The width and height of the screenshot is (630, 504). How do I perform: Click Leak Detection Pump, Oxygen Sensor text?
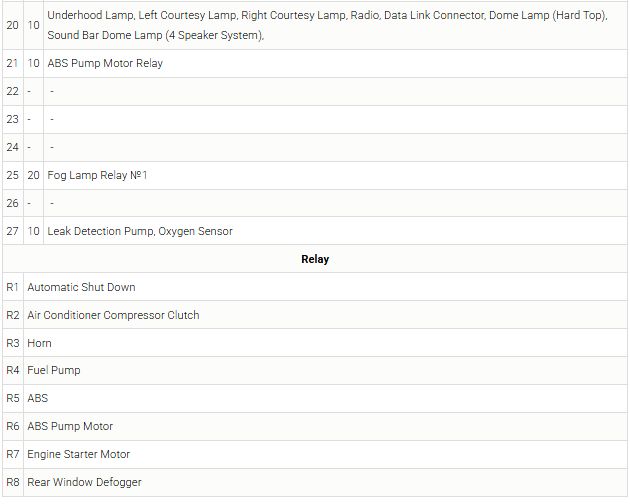[x=140, y=231]
